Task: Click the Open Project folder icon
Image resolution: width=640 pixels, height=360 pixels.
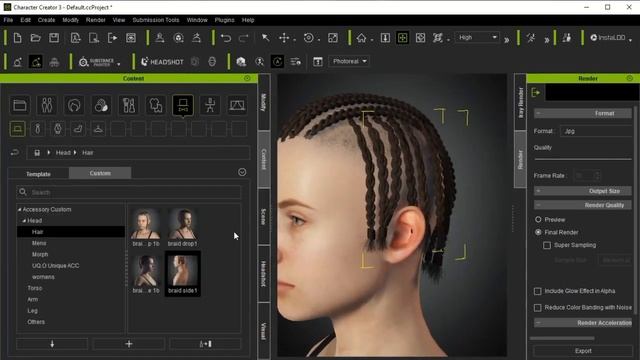Action: coord(36,38)
